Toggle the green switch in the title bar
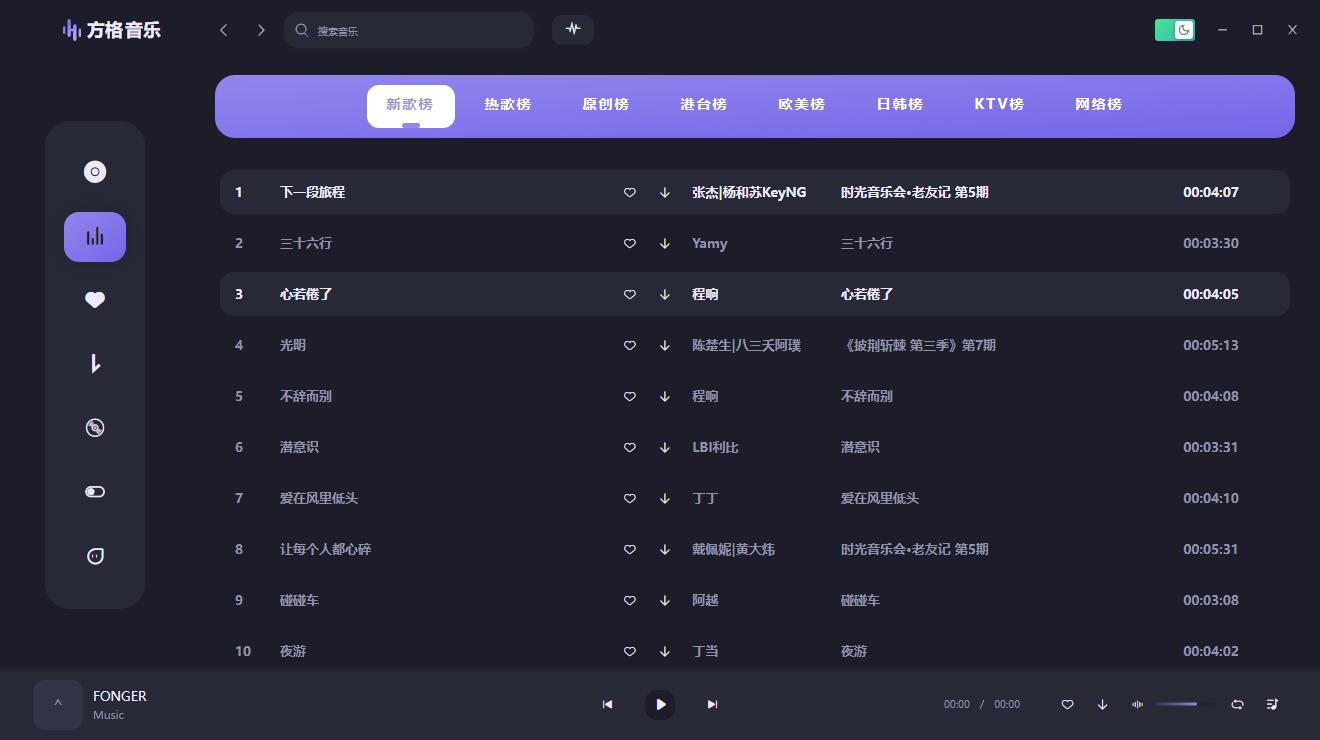Screen dimensions: 1320x740 pyautogui.click(x=1175, y=30)
